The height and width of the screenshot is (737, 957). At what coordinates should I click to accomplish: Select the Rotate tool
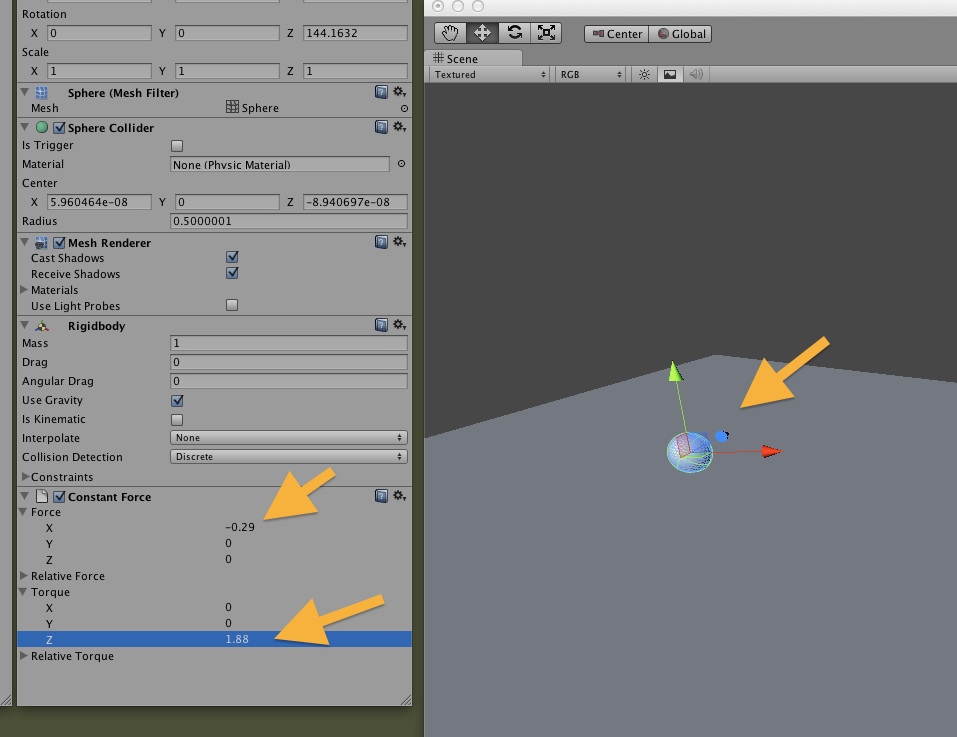tap(513, 33)
